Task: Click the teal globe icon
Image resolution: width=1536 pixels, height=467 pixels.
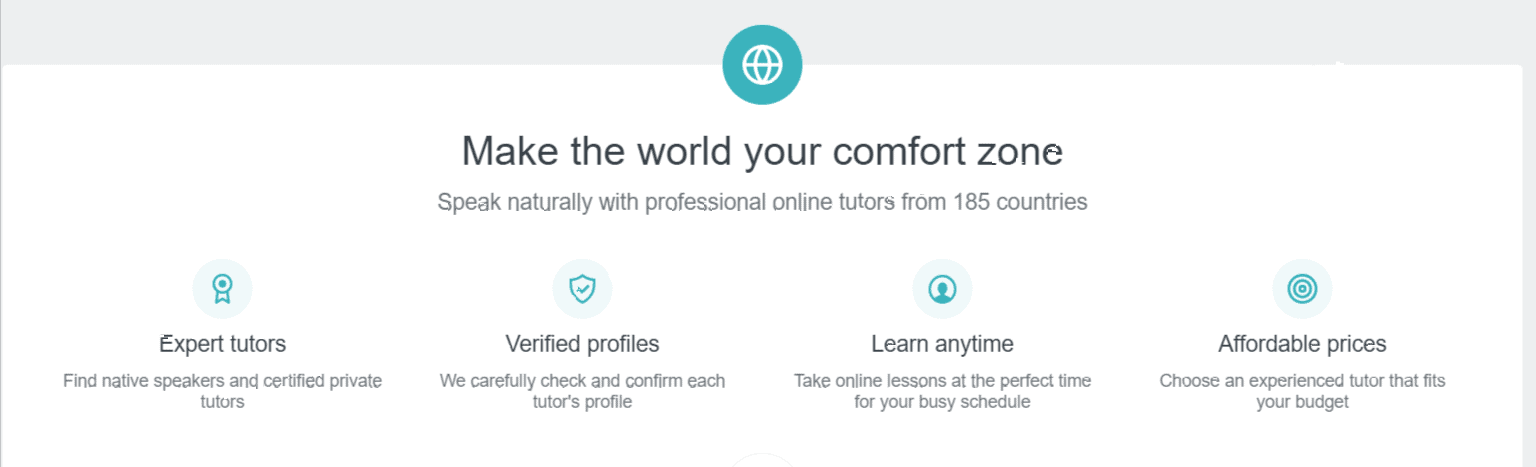Action: (762, 65)
